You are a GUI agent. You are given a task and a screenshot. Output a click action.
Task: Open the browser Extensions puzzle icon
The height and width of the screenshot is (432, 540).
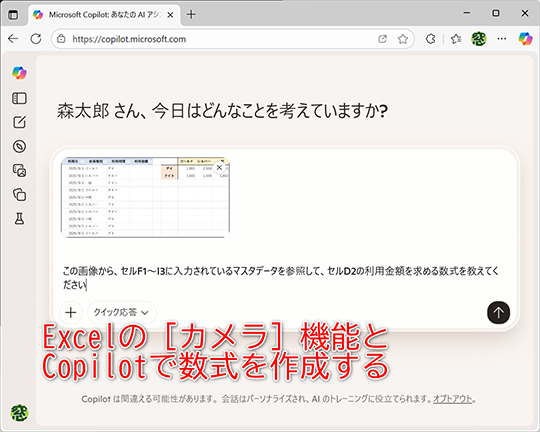click(x=430, y=39)
